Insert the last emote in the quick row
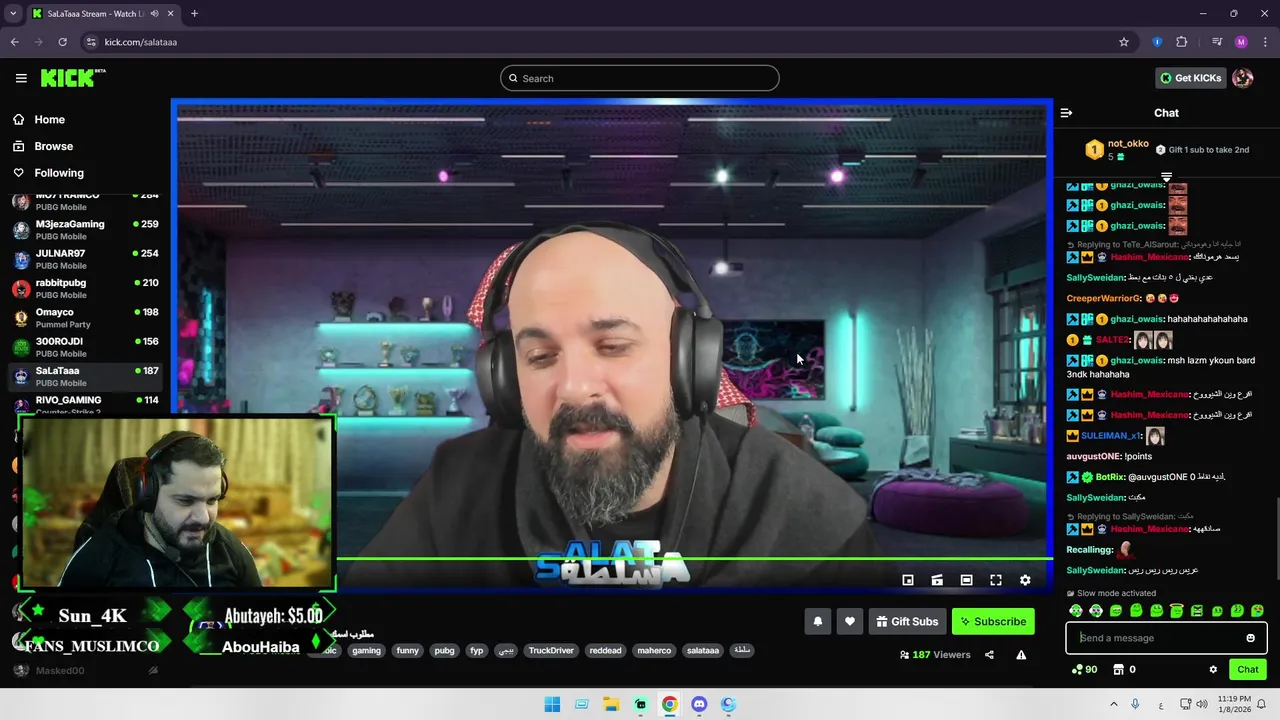This screenshot has height=720, width=1280. (1257, 610)
